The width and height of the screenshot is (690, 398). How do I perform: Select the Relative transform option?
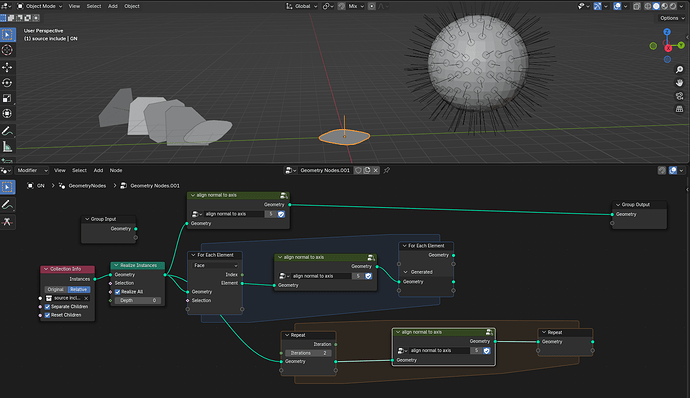pos(79,290)
